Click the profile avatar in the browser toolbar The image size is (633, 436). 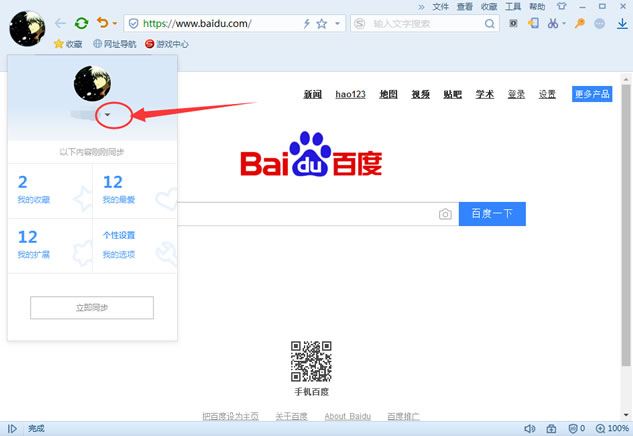point(27,28)
